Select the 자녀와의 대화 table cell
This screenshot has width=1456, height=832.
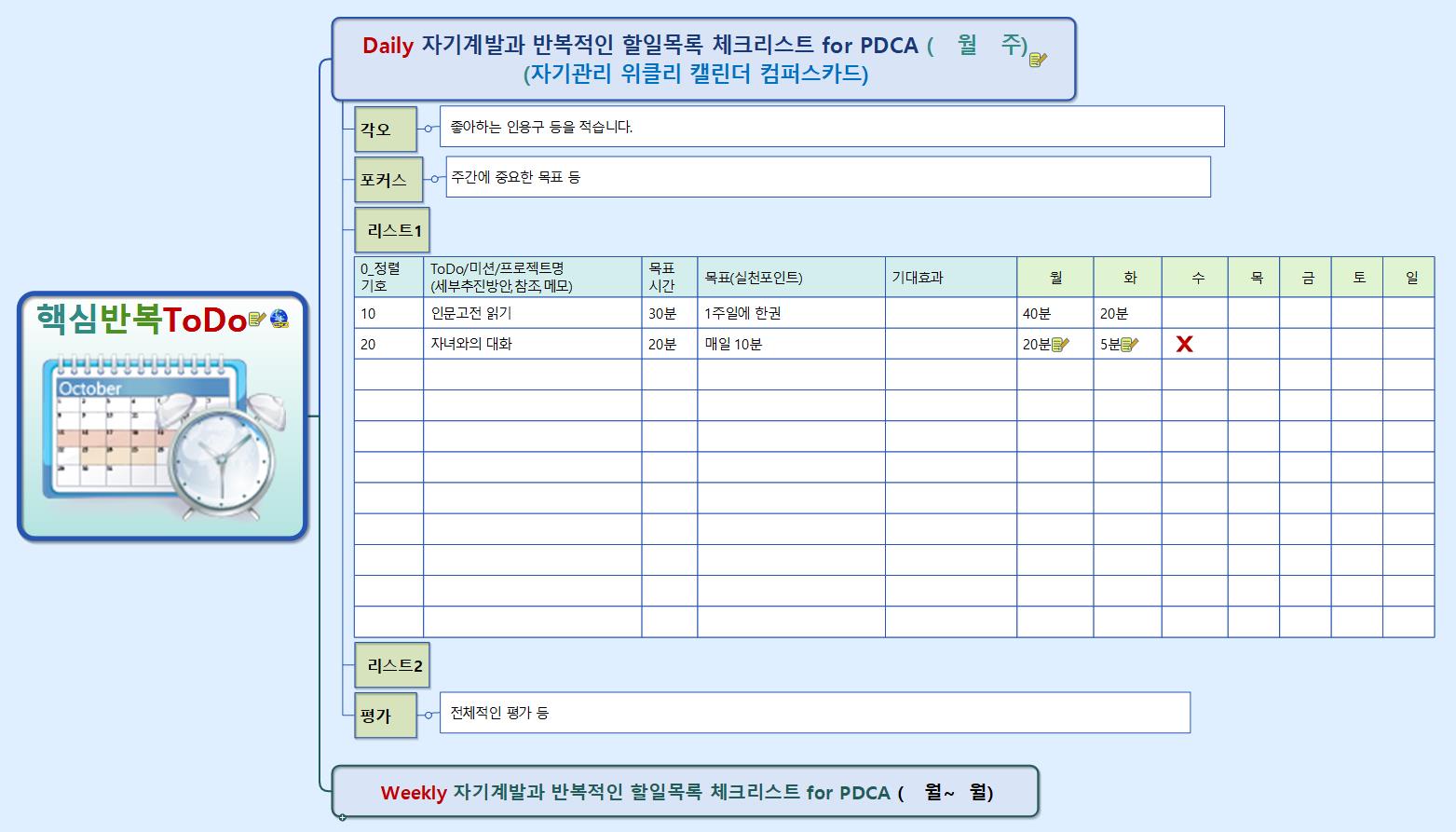532,344
